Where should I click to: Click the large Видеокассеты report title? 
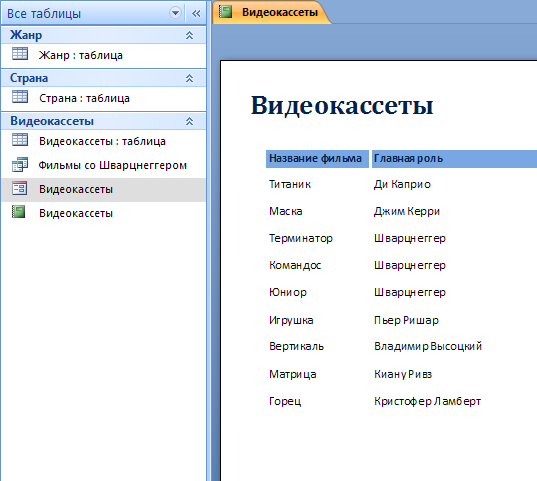(x=342, y=105)
